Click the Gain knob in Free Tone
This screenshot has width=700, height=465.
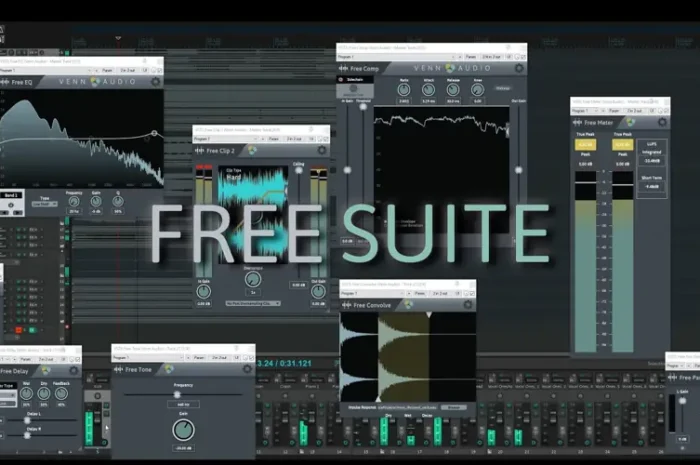(x=183, y=429)
